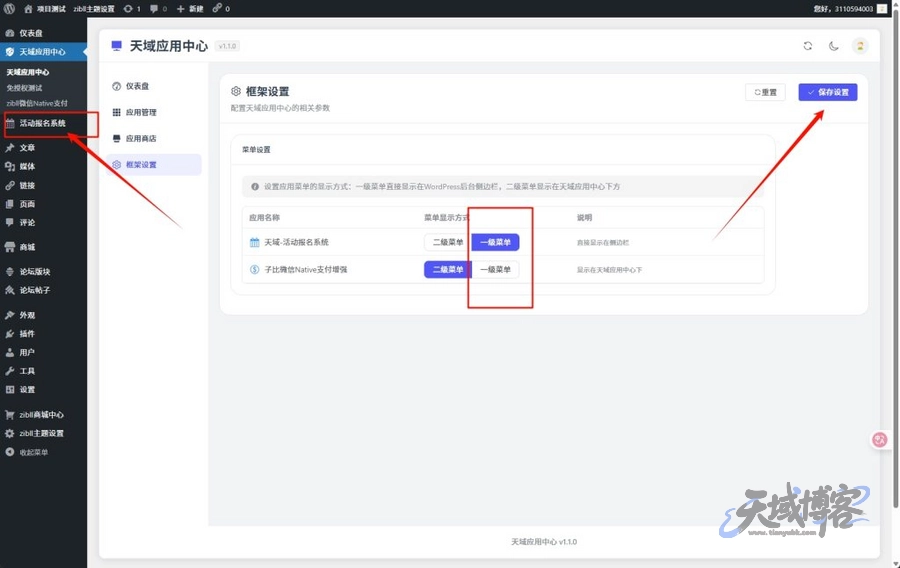The height and width of the screenshot is (568, 900).
Task: Open 活动报名系统 calendar menu item
Action: tap(43, 123)
